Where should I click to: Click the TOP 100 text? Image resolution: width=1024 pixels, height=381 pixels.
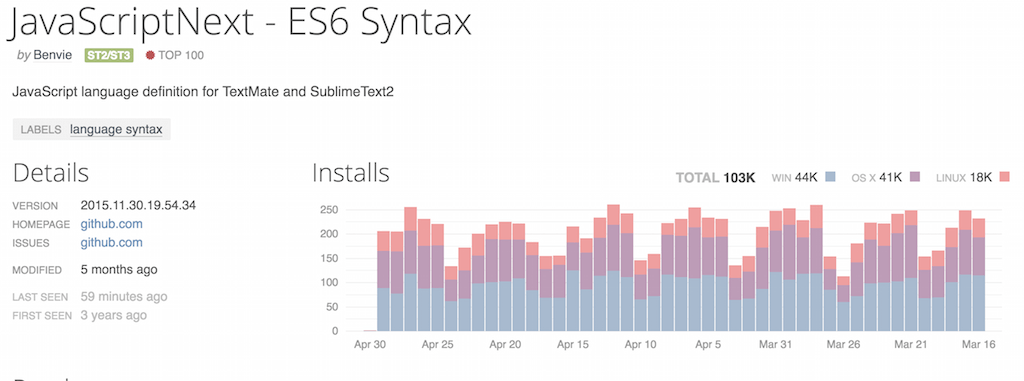[181, 56]
